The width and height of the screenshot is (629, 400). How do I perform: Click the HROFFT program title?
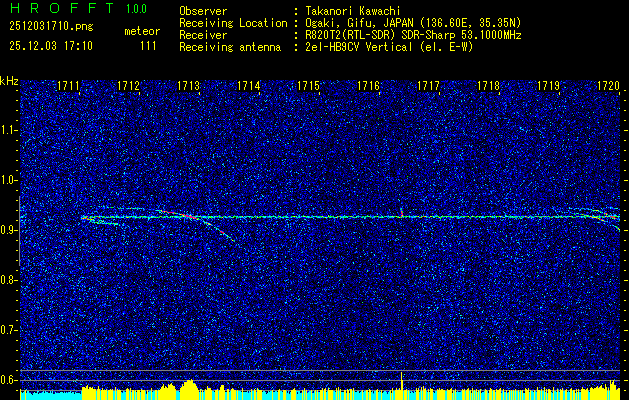coord(62,8)
